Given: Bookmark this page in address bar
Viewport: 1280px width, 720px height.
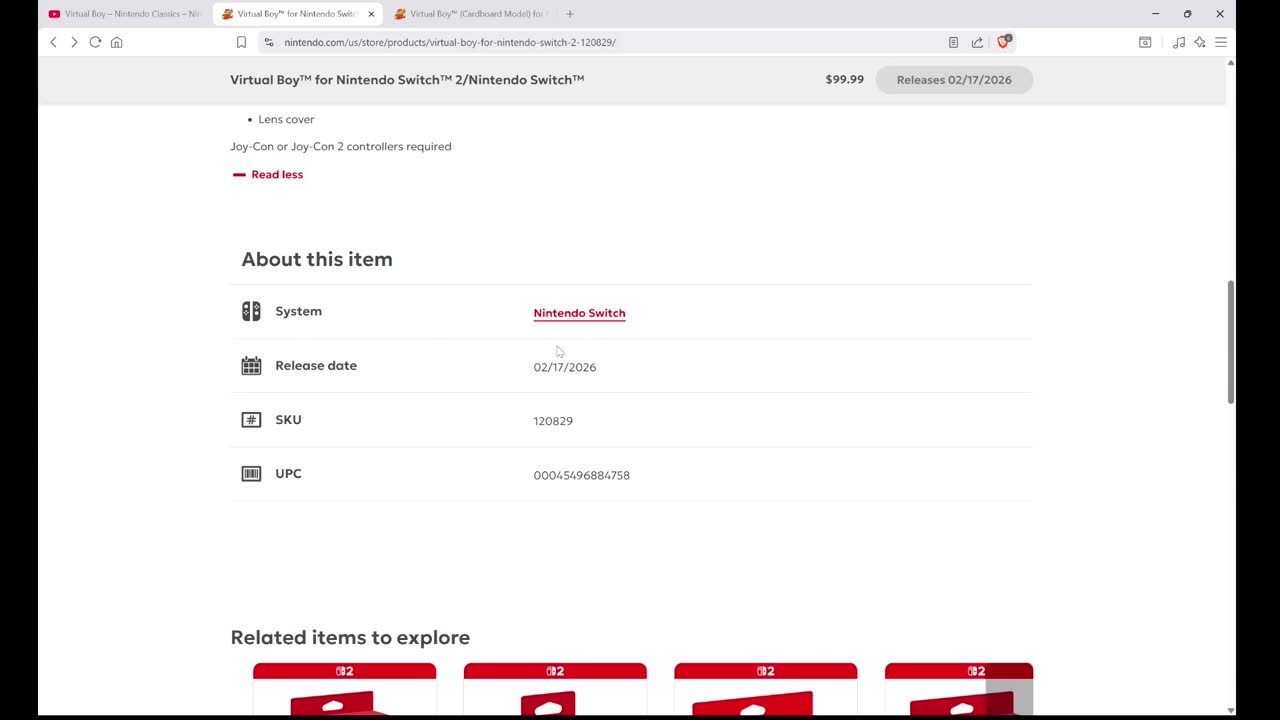Looking at the screenshot, I should (241, 42).
